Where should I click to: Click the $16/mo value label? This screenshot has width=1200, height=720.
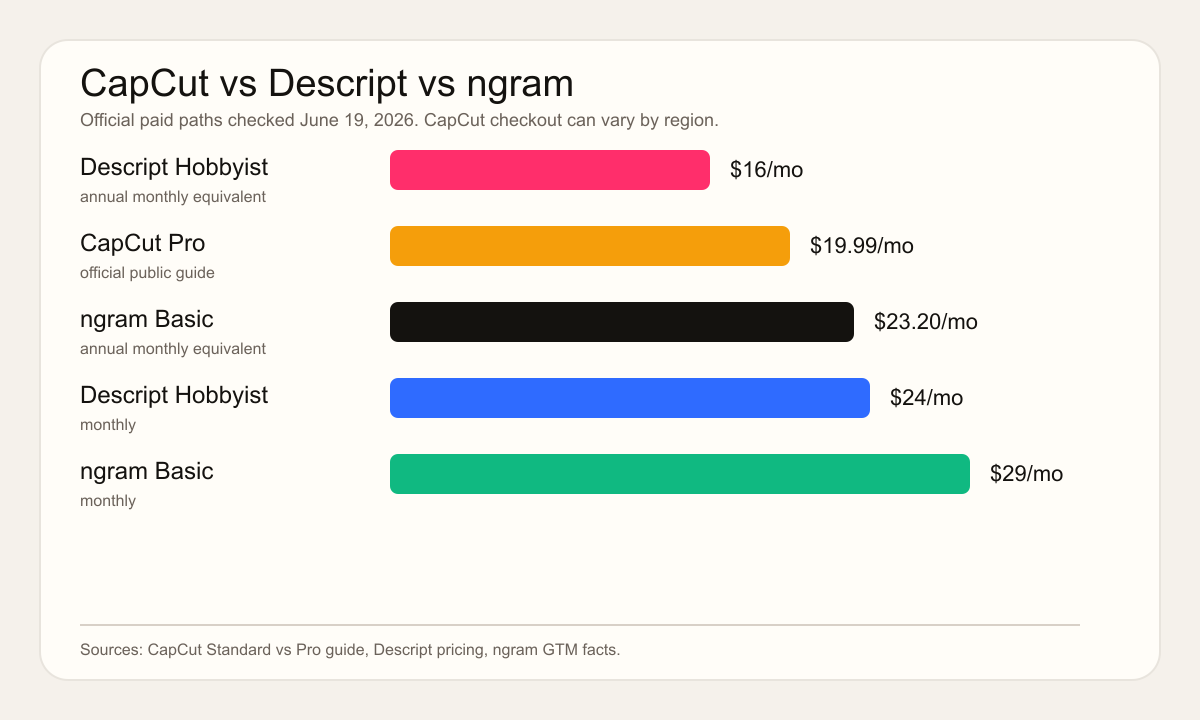coord(767,170)
